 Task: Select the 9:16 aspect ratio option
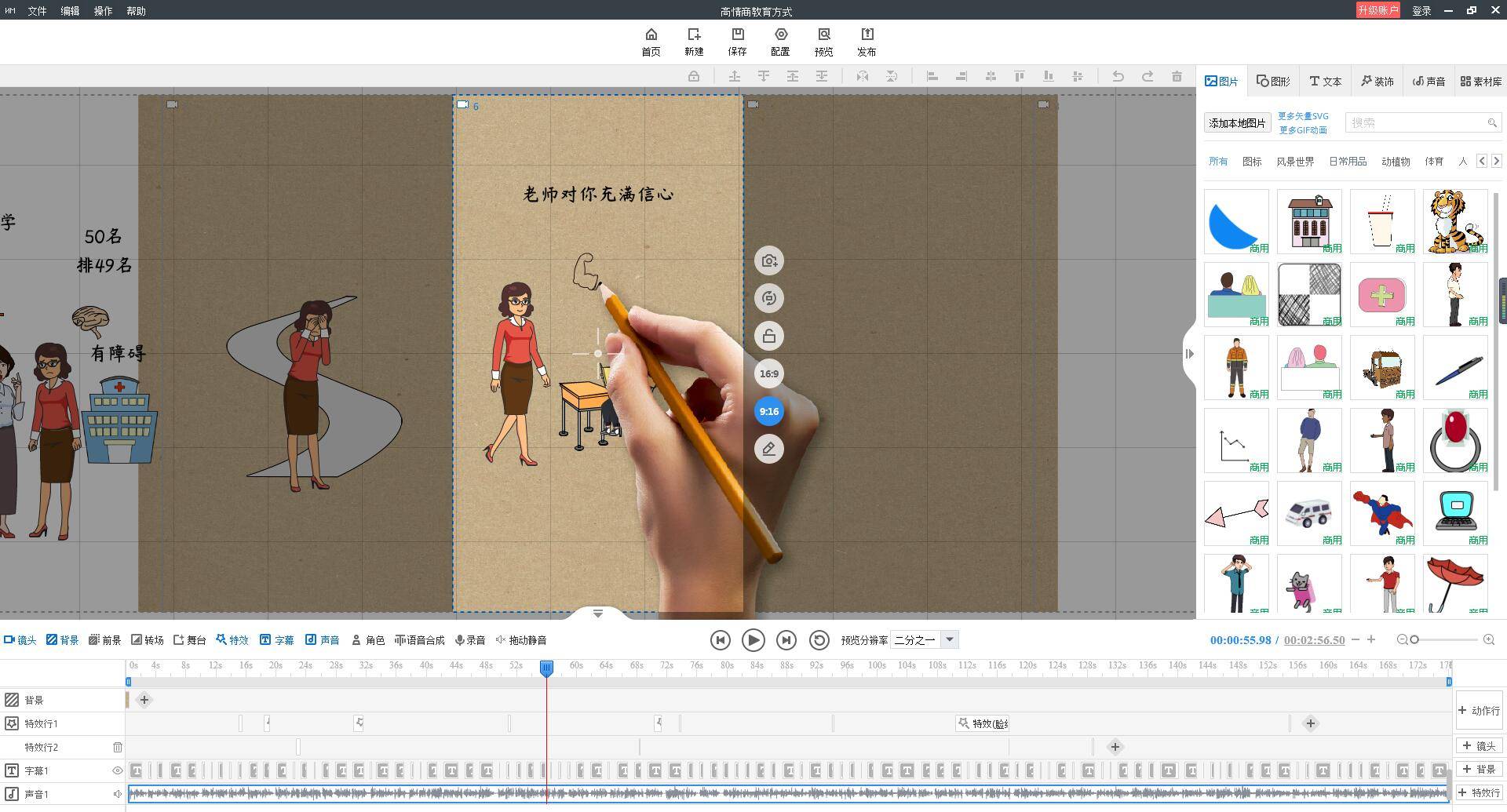coord(769,411)
